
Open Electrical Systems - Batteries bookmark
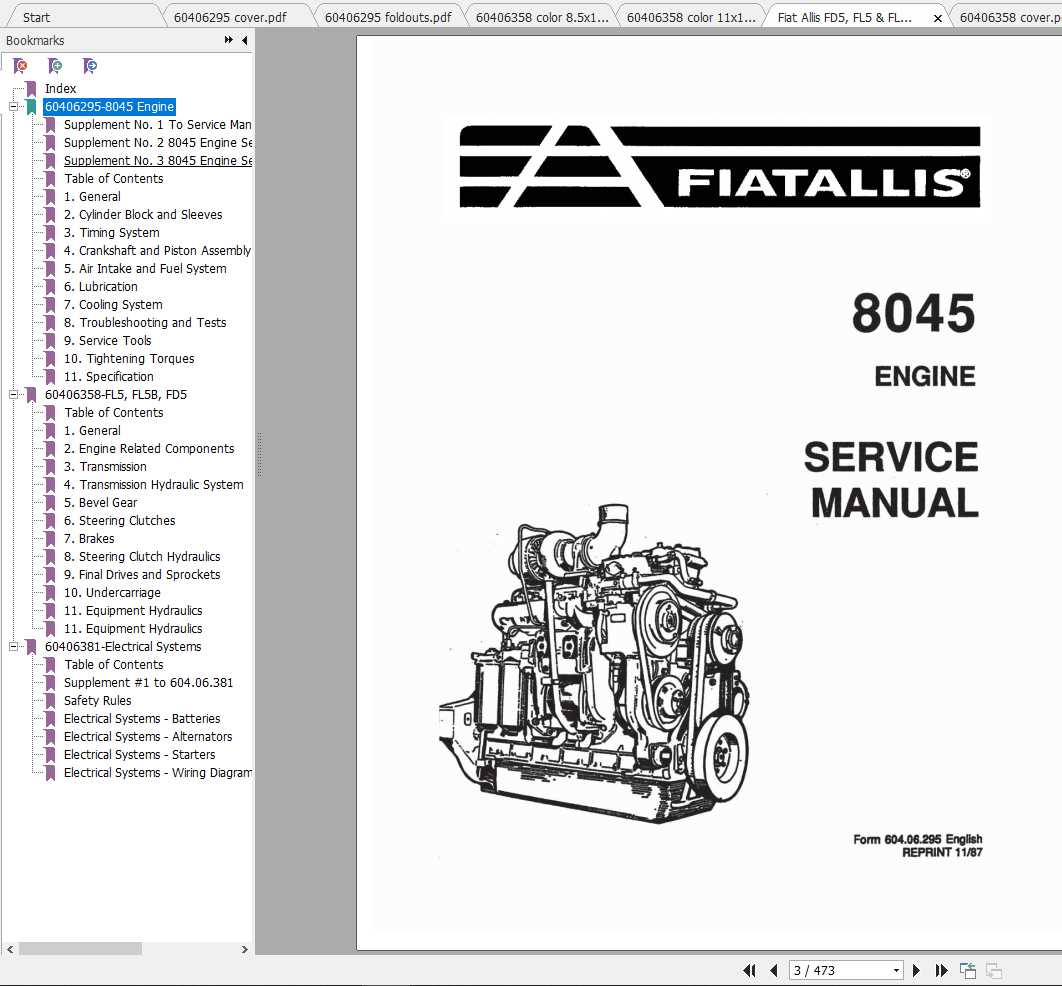click(x=142, y=719)
